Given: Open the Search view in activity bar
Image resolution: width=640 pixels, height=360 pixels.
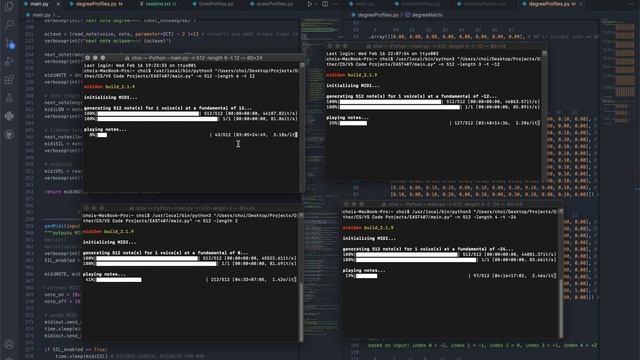Looking at the screenshot, I should click(9, 24).
